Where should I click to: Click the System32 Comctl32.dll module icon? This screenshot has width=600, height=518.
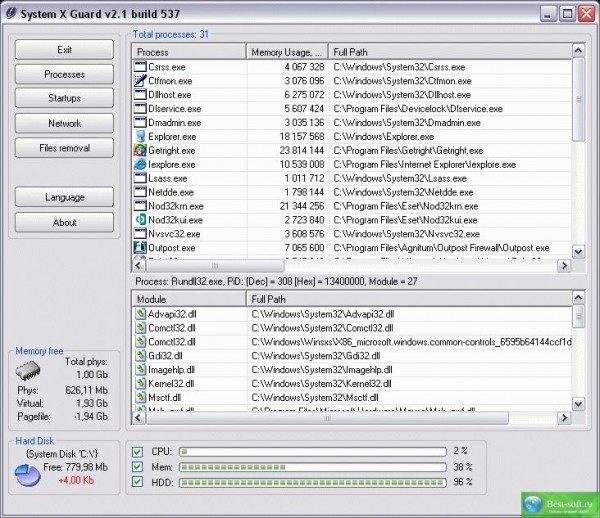140,328
